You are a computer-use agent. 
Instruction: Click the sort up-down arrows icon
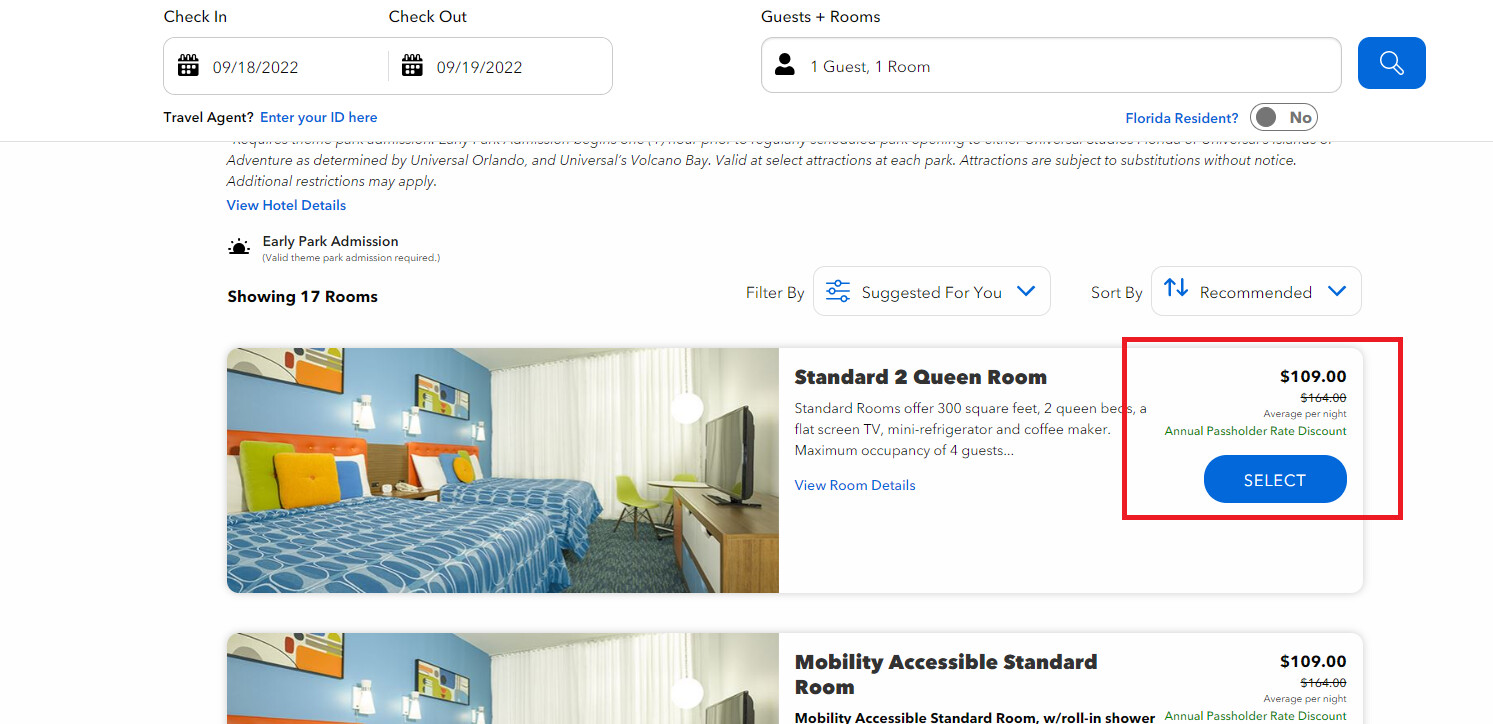pyautogui.click(x=1176, y=288)
